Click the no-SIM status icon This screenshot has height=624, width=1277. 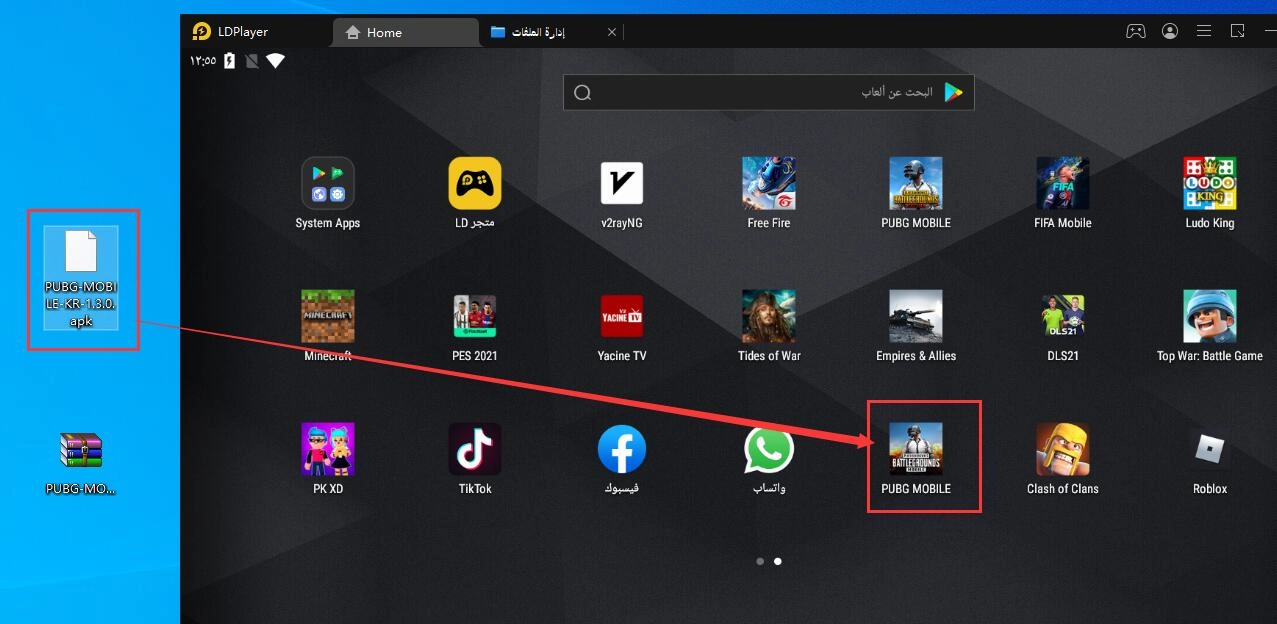click(x=252, y=61)
